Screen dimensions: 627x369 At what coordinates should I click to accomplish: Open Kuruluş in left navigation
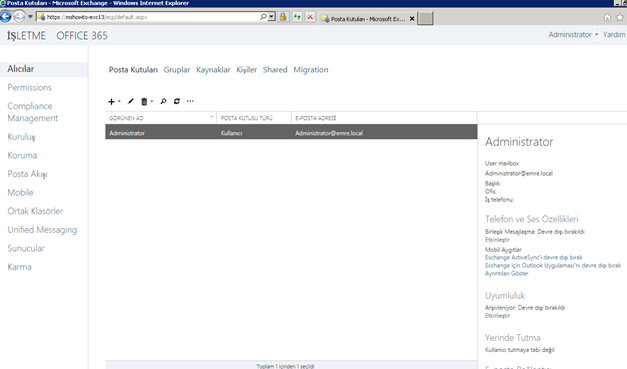pos(22,137)
